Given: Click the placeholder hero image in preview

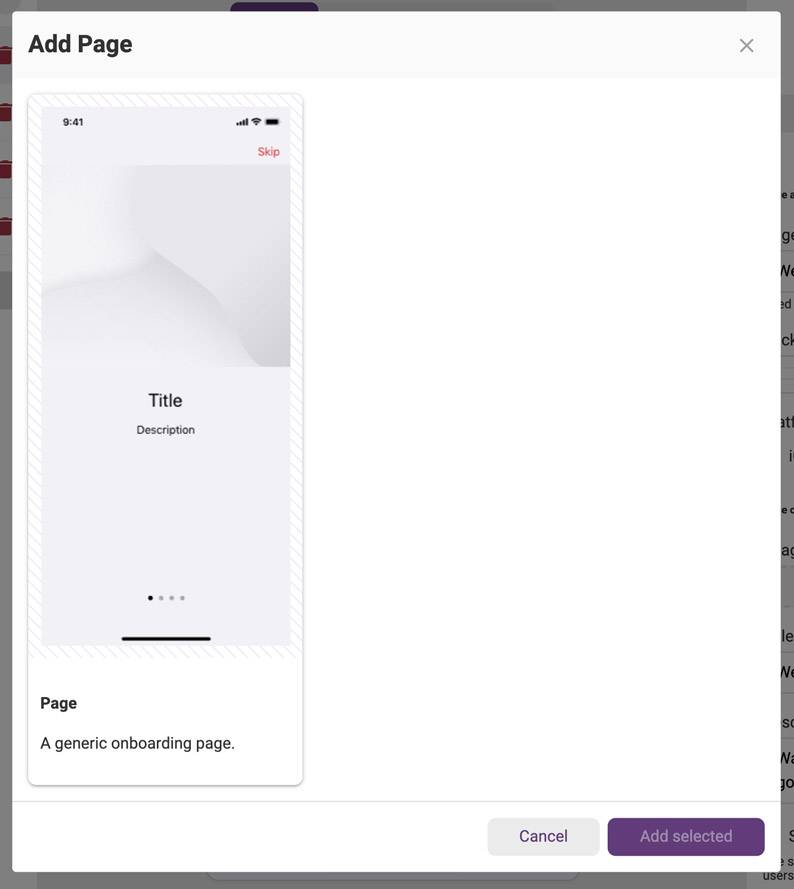Looking at the screenshot, I should click(166, 265).
